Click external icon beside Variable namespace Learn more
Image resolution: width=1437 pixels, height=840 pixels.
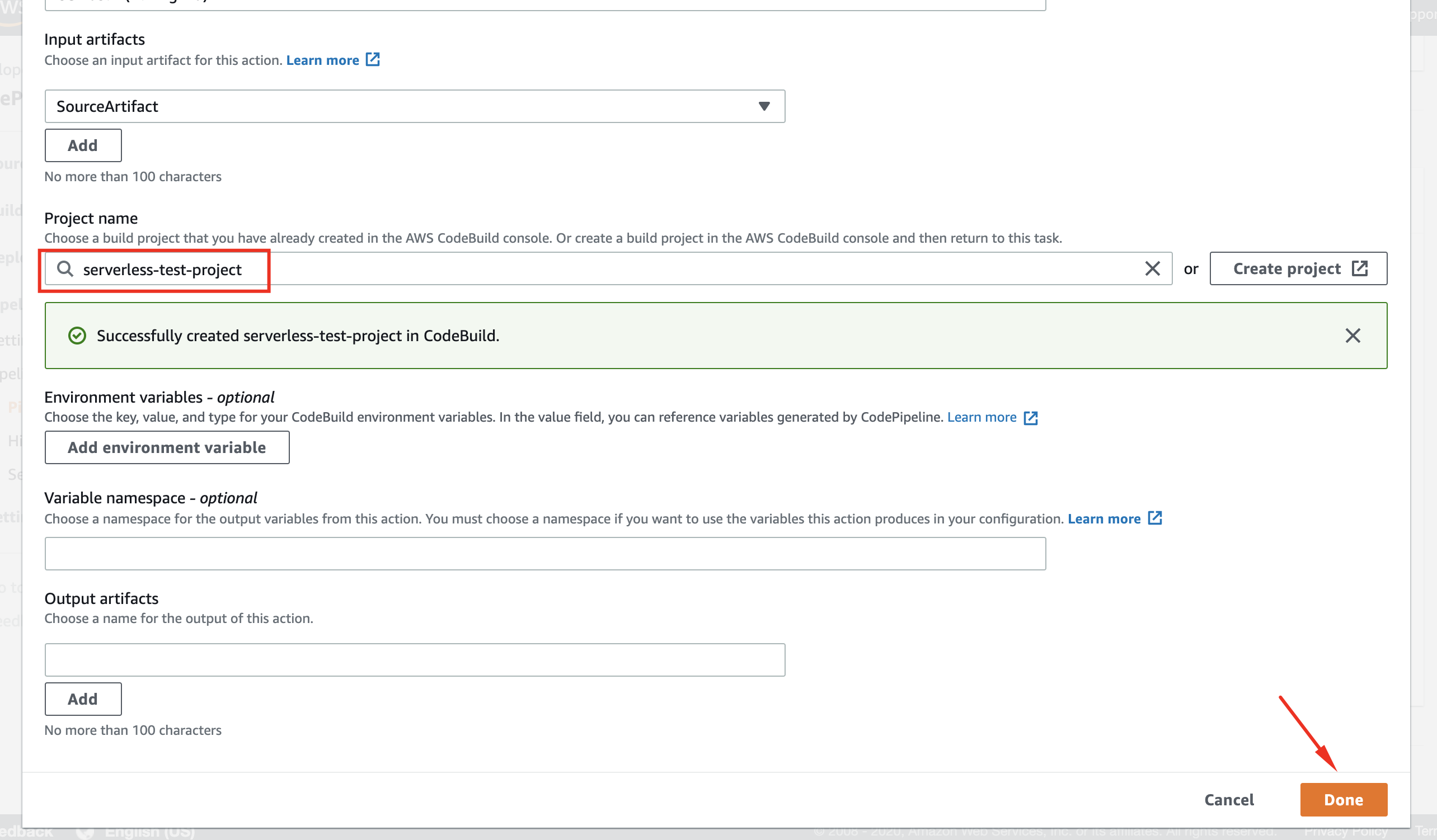(x=1155, y=518)
